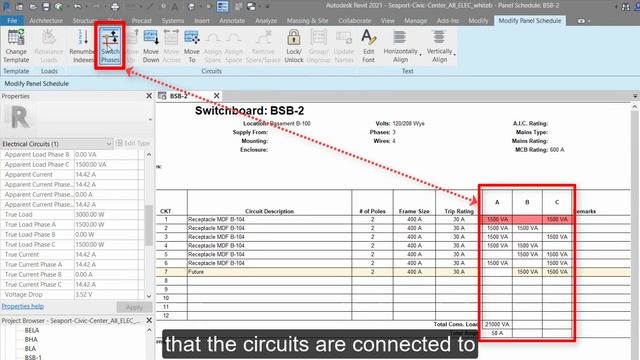
Task: Close the Properties palette
Action: 149,96
